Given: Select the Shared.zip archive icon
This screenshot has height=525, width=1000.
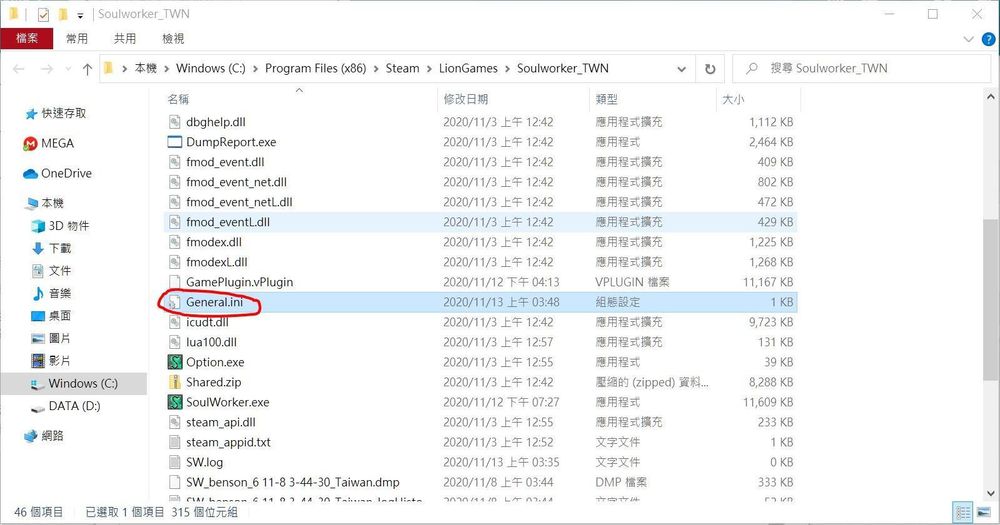Looking at the screenshot, I should click(x=174, y=382).
